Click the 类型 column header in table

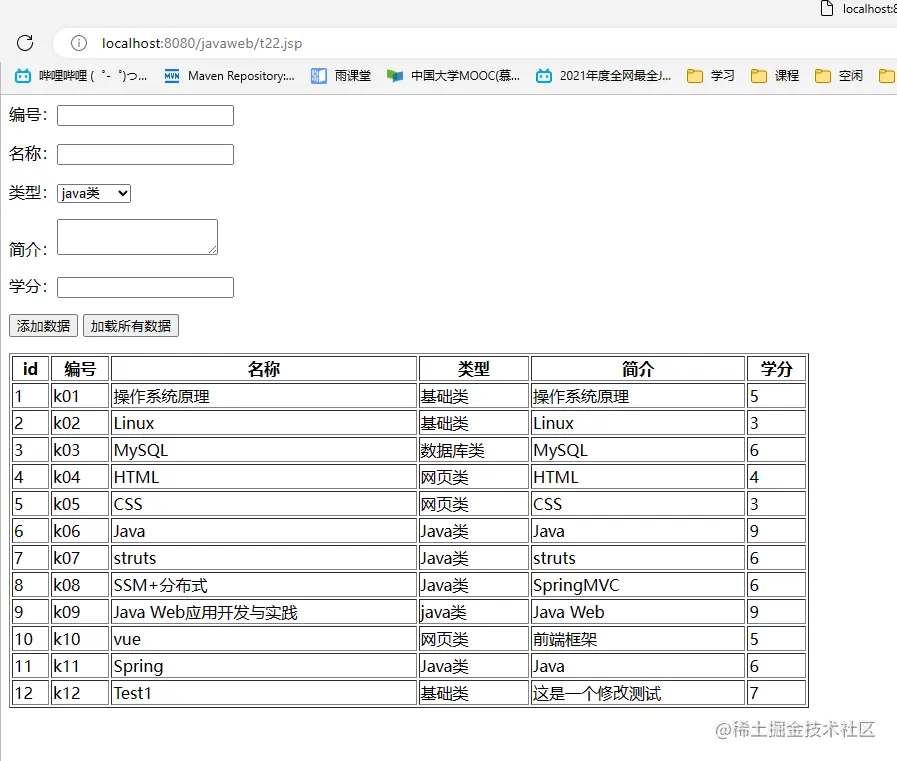pyautogui.click(x=474, y=369)
